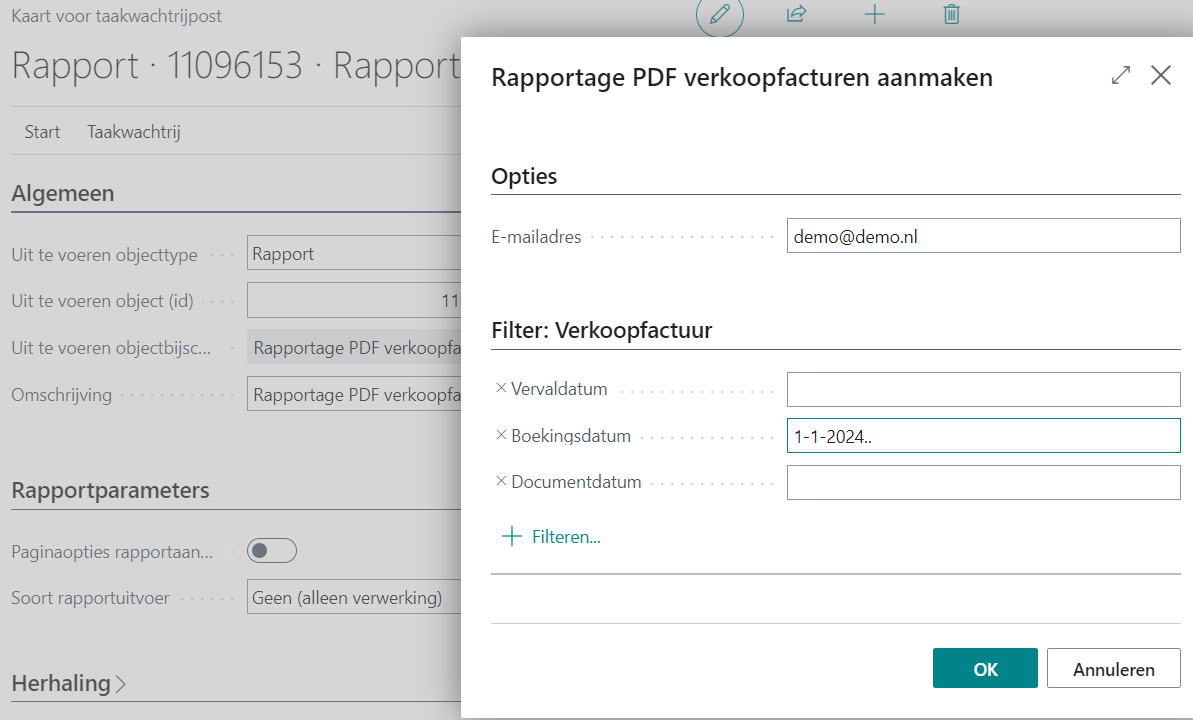
Task: Remove the Documentdatum filter
Action: [501, 481]
